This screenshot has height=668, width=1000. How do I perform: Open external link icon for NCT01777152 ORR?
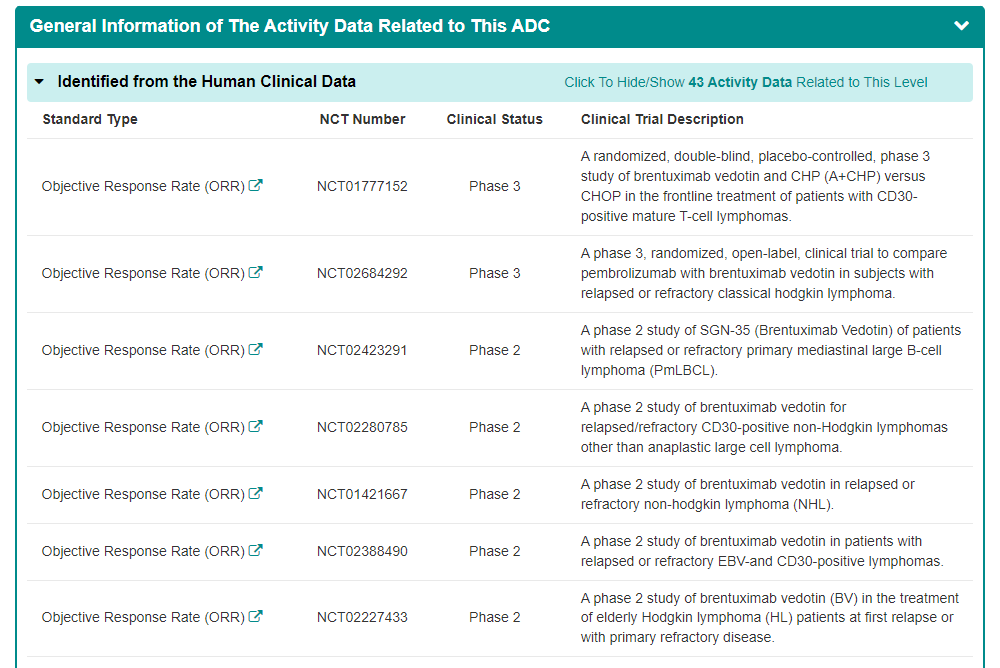(x=256, y=185)
